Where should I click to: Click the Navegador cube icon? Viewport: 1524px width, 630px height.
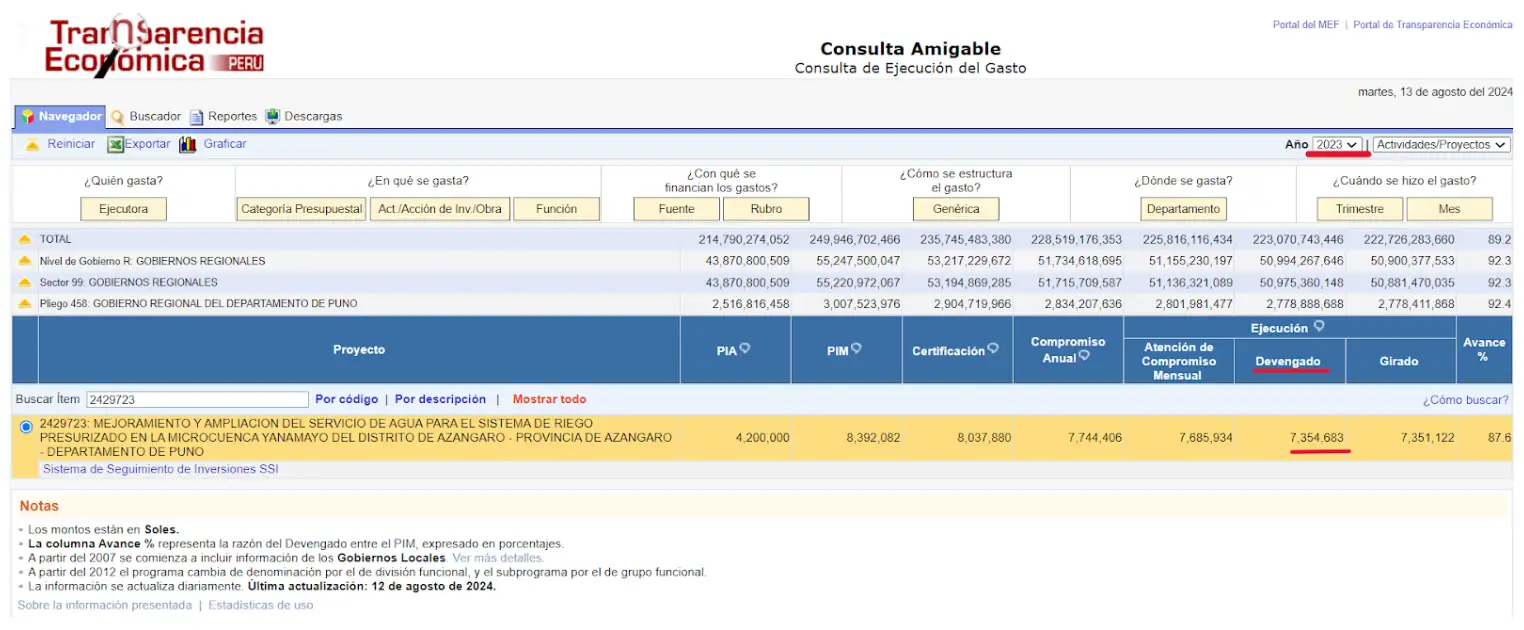pyautogui.click(x=27, y=117)
